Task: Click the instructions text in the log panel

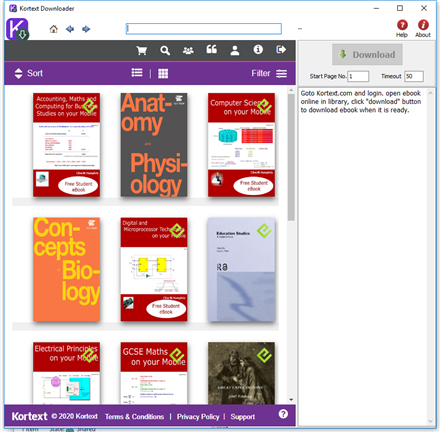Action: tap(361, 102)
